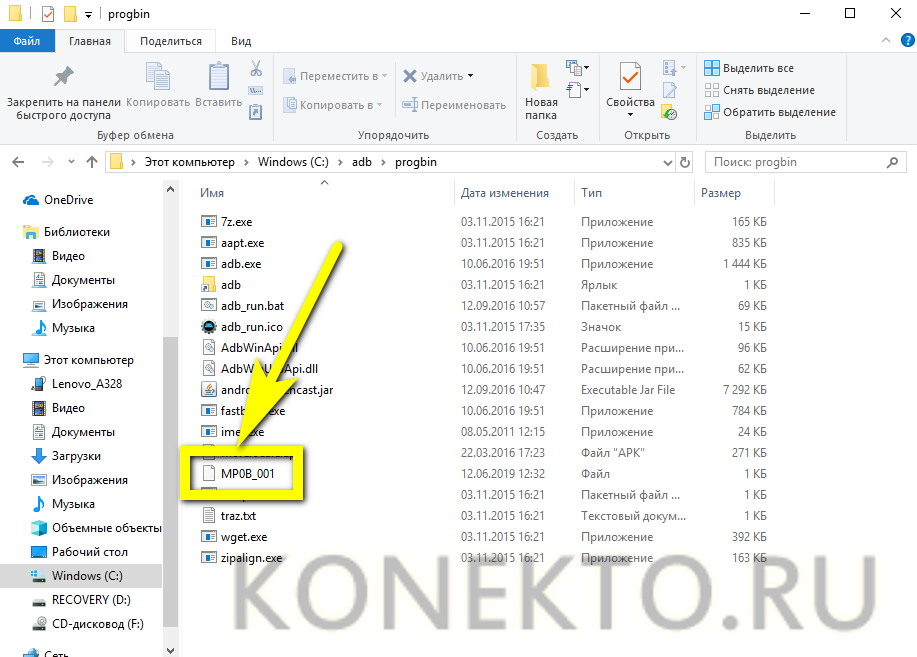Click the Поиск: progbin search field
This screenshot has width=917, height=657.
[805, 162]
